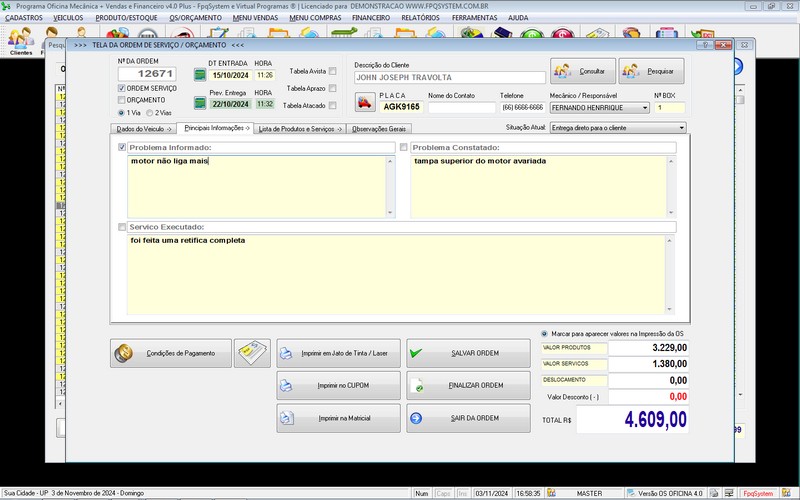Open the MENU VENDAS menu

click(x=256, y=18)
